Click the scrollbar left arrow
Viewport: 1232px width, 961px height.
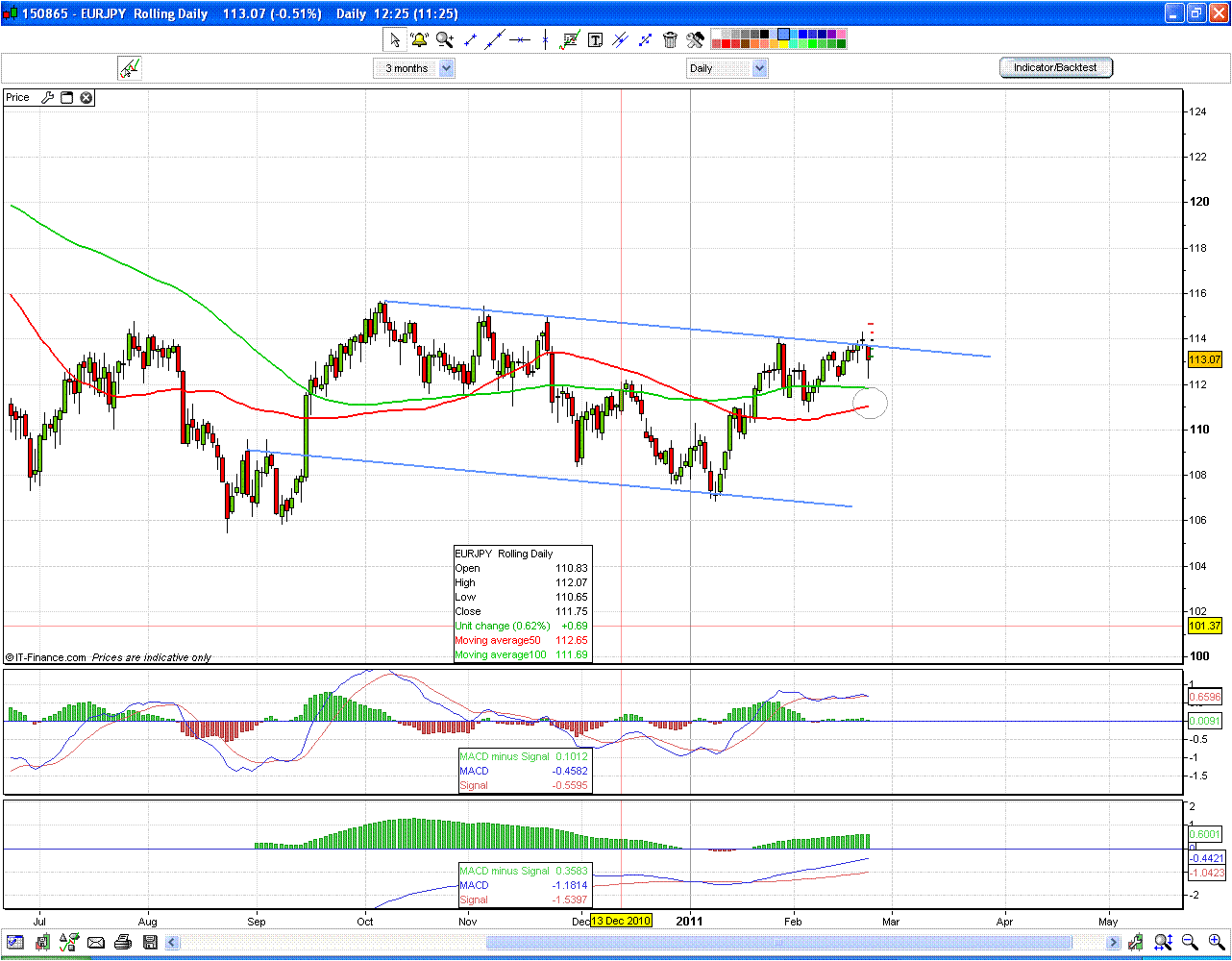(172, 942)
